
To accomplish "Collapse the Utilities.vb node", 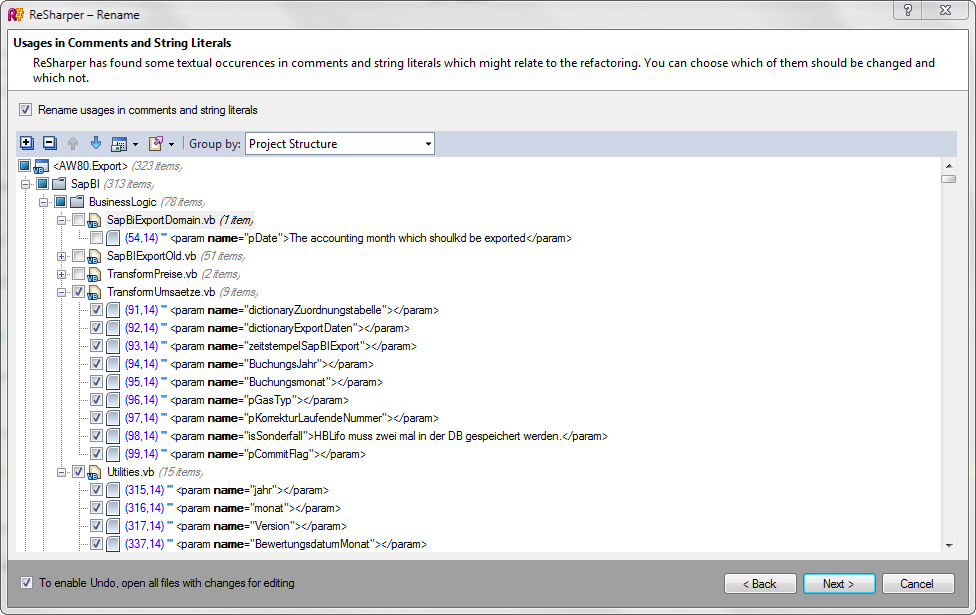I will [62, 472].
